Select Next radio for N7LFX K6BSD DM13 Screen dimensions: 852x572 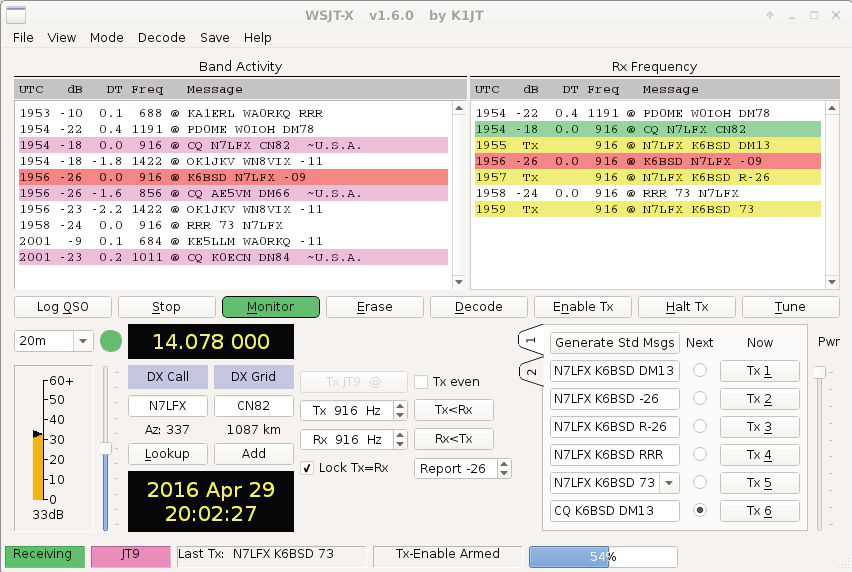[700, 370]
